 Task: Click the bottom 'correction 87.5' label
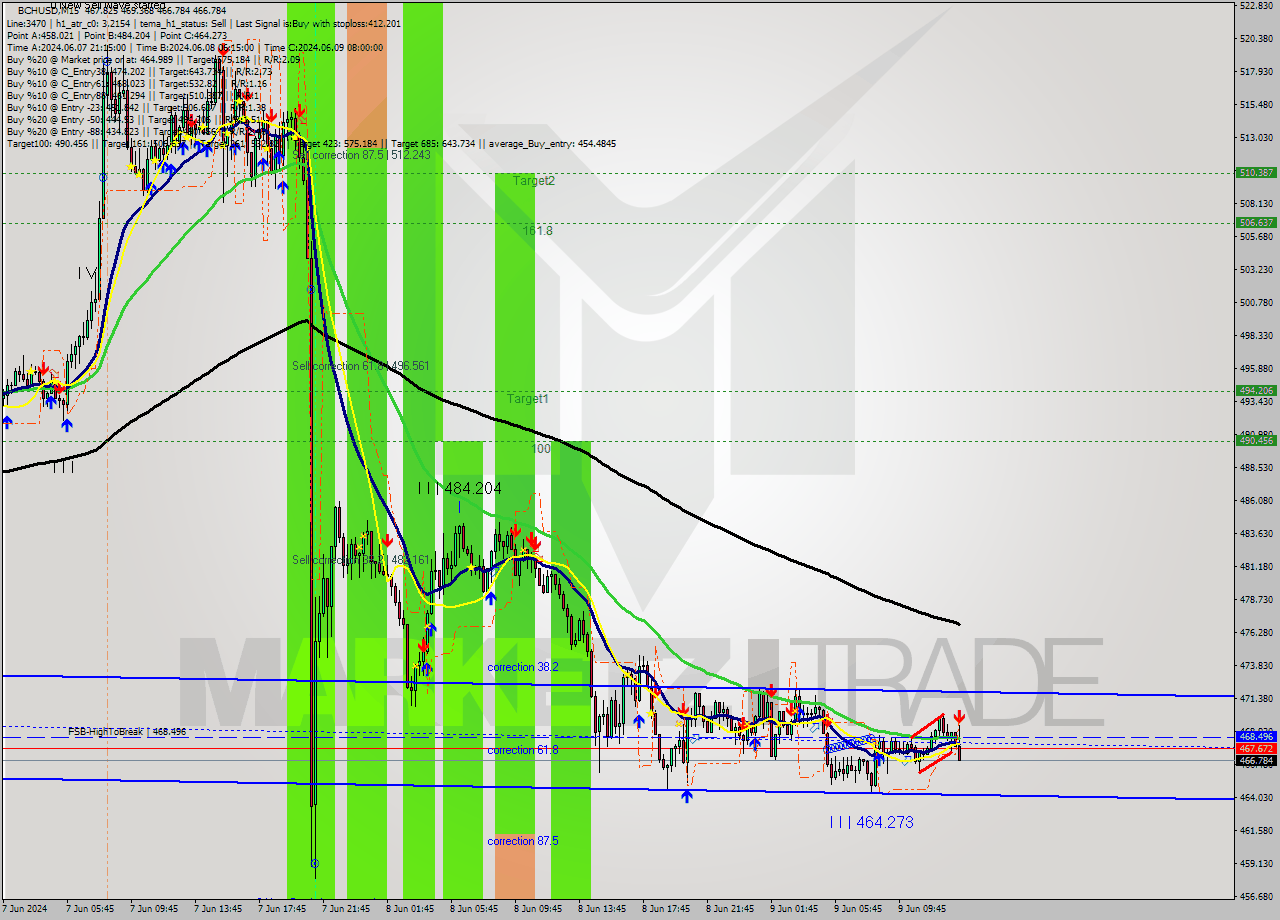click(522, 841)
